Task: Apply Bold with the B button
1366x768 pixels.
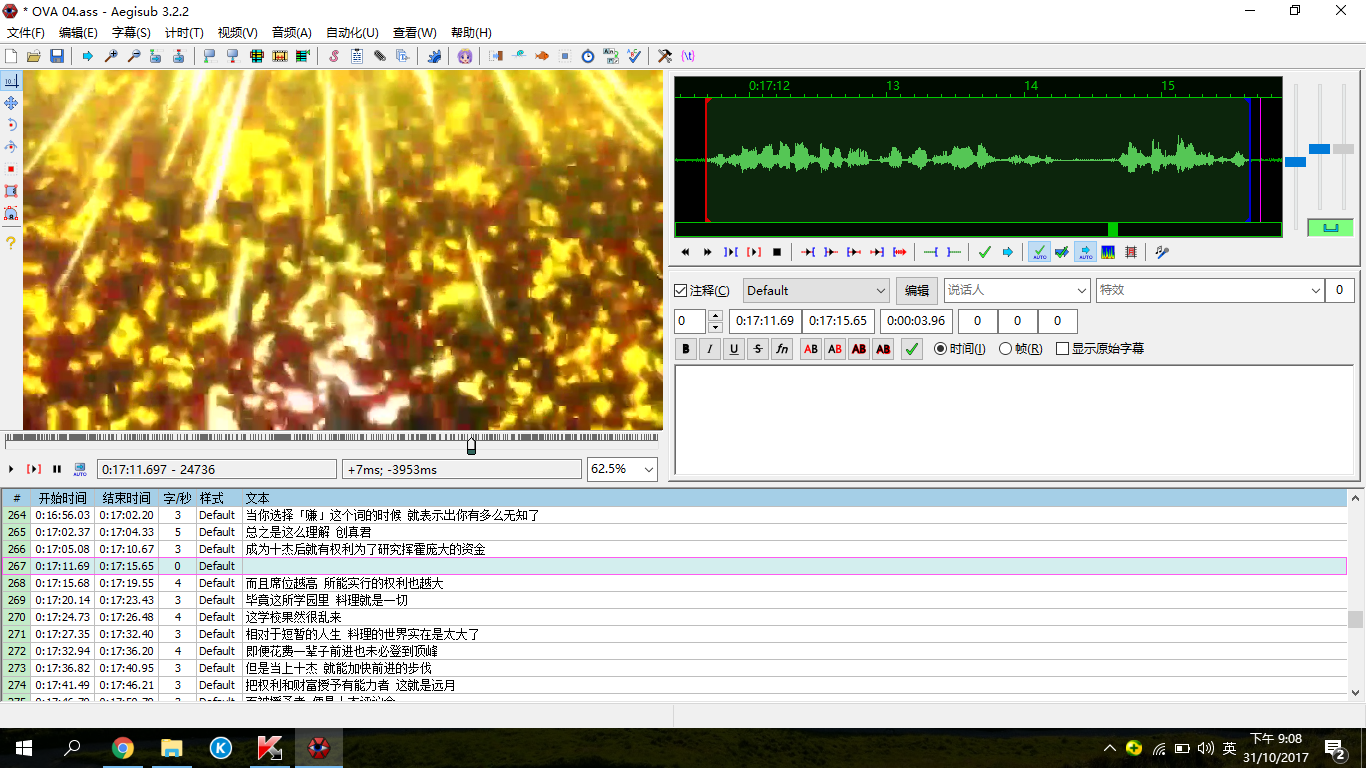Action: (x=686, y=349)
